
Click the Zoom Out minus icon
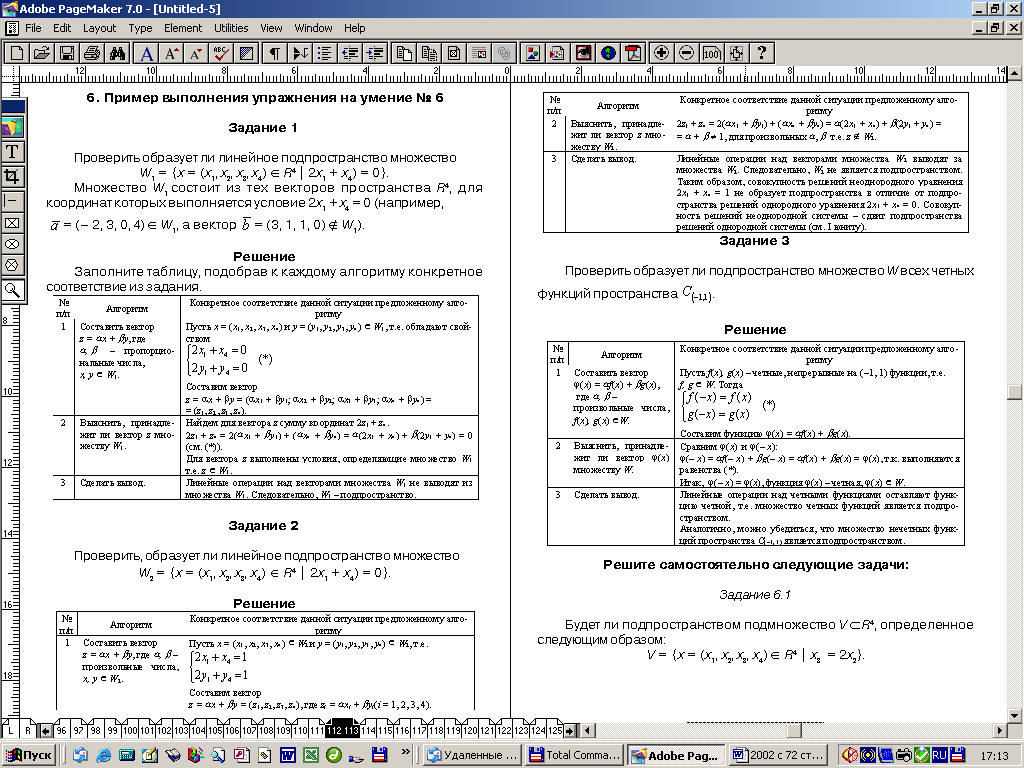point(686,53)
